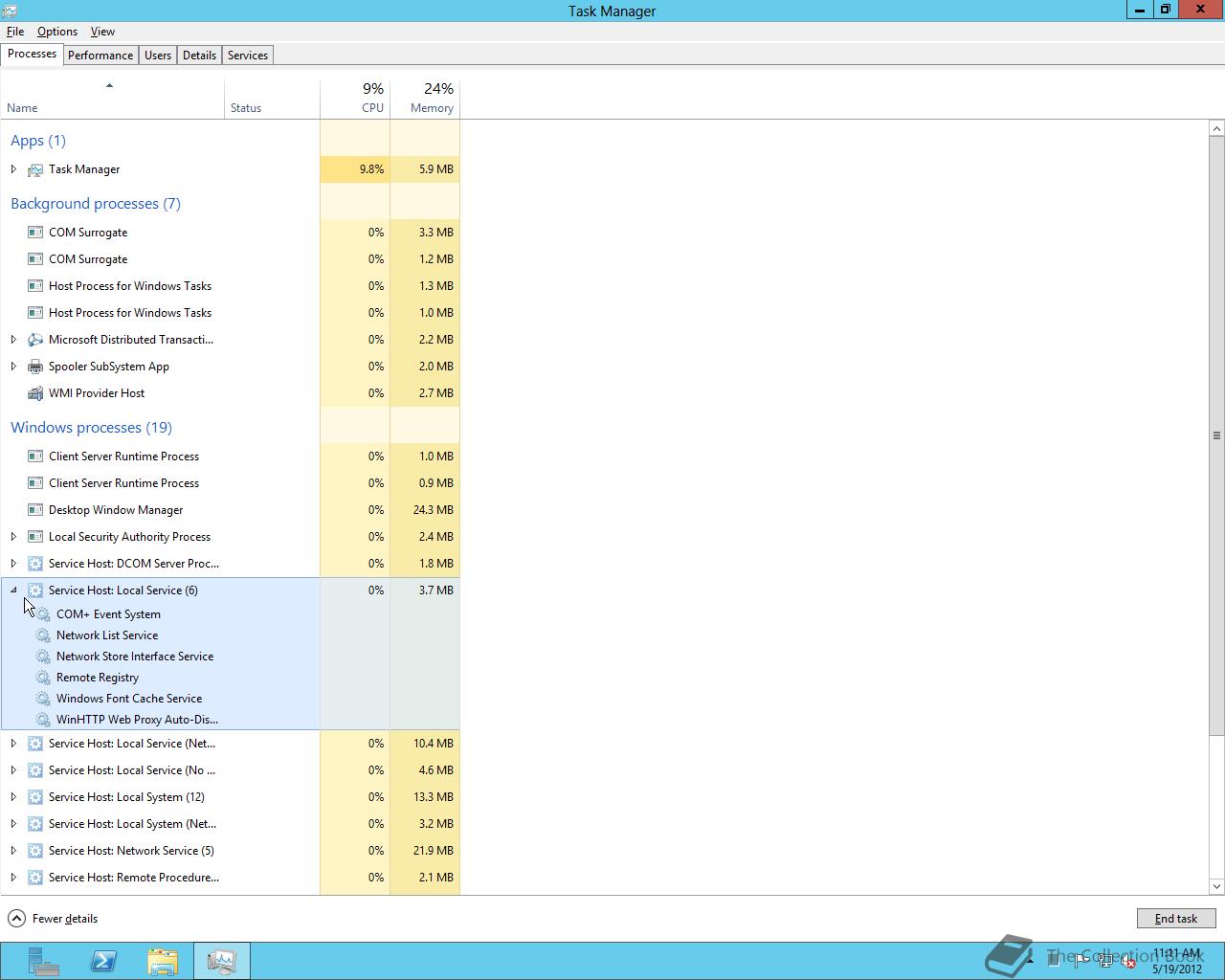Click the Fewer details chevron icon
This screenshot has height=980, width=1225.
coord(16,919)
